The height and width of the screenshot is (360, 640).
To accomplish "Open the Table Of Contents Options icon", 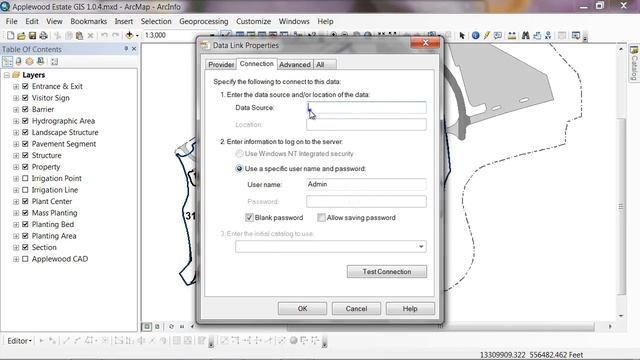I will pyautogui.click(x=54, y=62).
